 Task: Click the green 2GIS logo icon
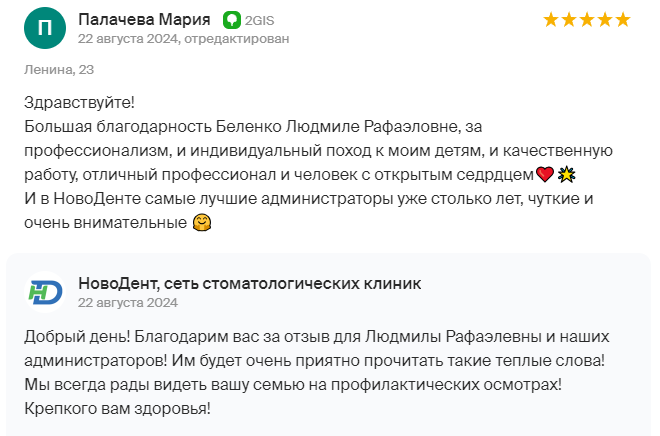tap(232, 20)
